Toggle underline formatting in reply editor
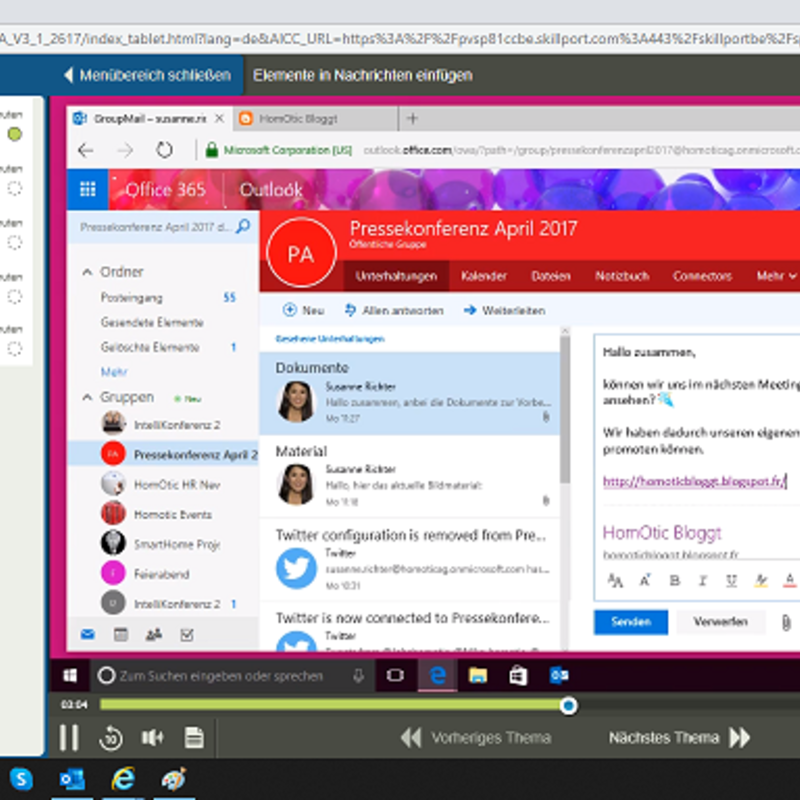The width and height of the screenshot is (800, 800). [731, 580]
